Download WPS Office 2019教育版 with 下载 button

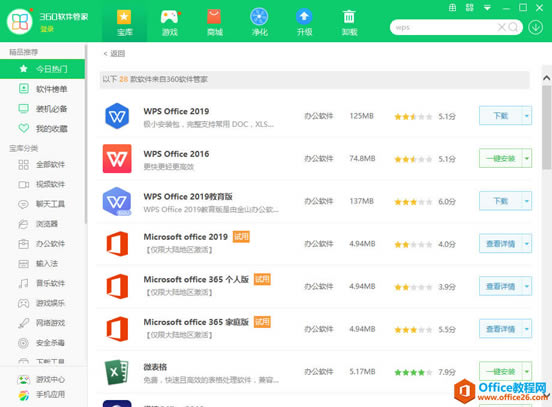500,201
